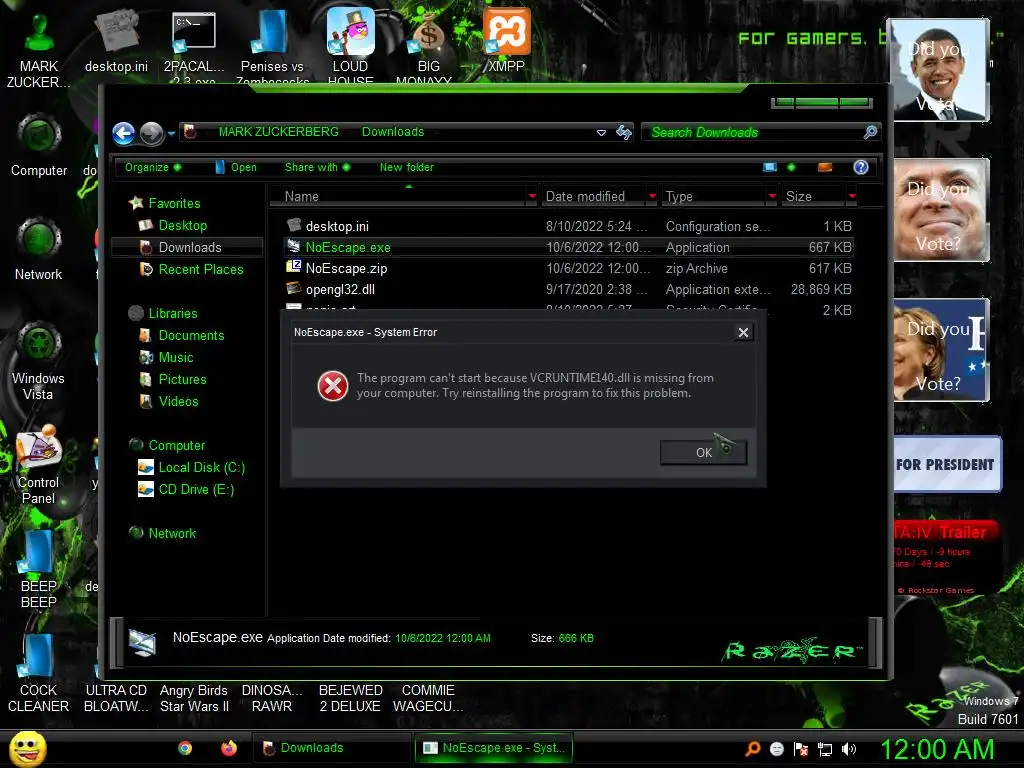This screenshot has height=768, width=1024.
Task: Open Recent Places in navigation pane
Action: tap(192, 269)
